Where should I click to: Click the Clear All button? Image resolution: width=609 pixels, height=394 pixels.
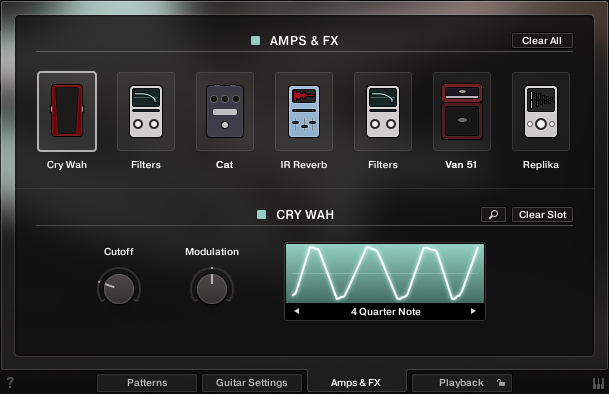[542, 40]
